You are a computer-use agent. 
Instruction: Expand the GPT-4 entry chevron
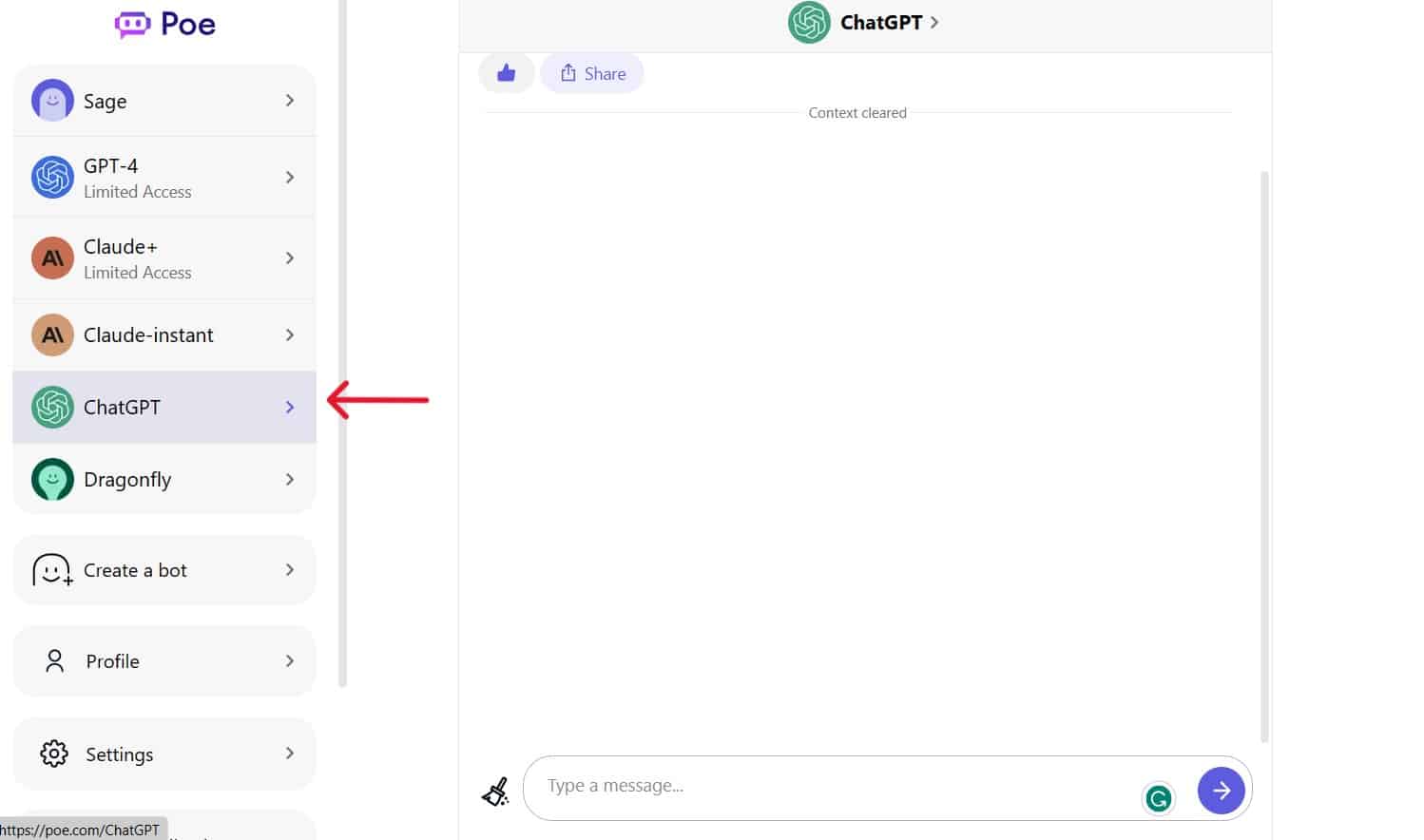290,177
